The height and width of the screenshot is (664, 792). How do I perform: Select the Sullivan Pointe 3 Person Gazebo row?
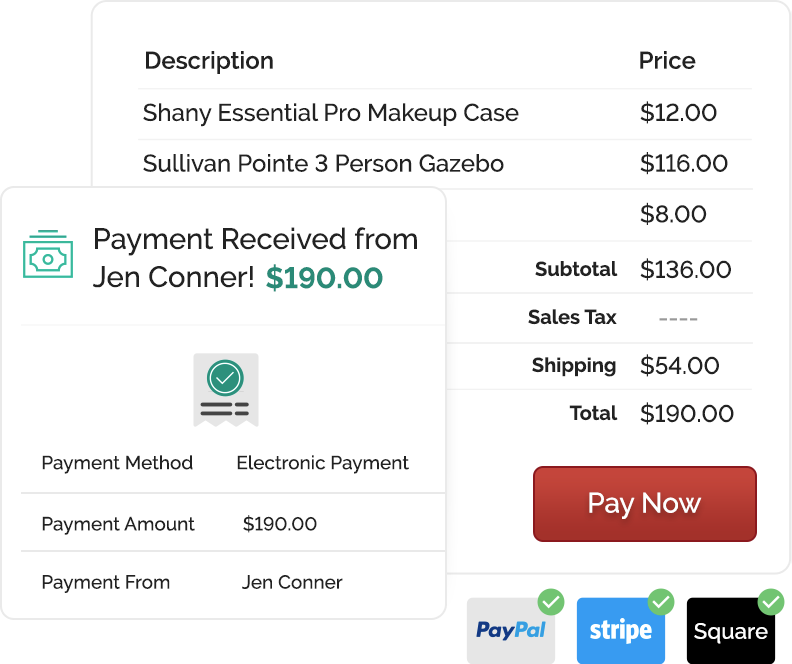pyautogui.click(x=445, y=164)
